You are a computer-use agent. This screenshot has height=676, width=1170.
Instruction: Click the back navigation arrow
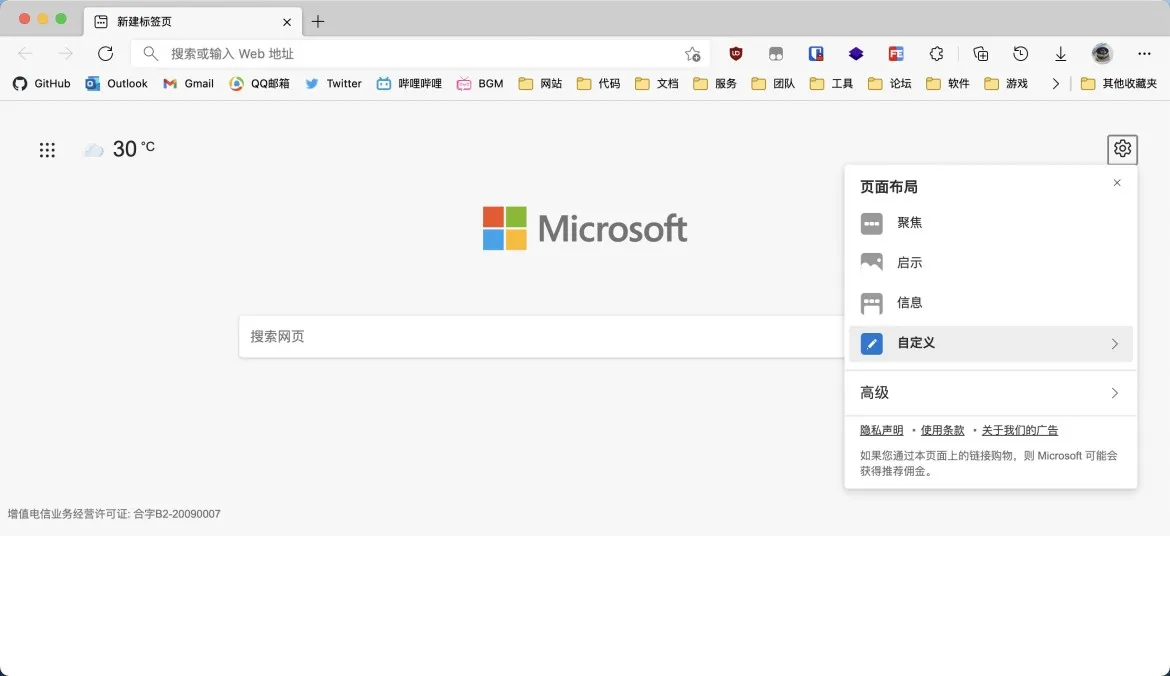pos(25,54)
